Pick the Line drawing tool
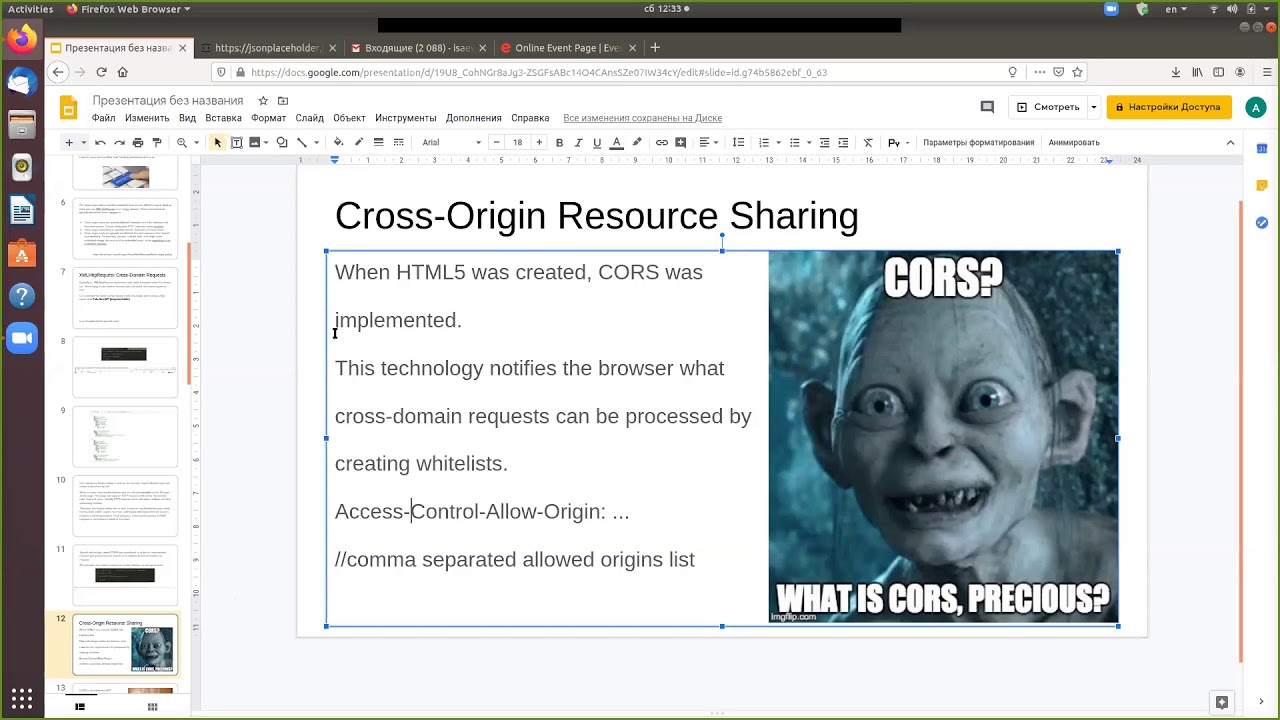This screenshot has height=720, width=1280. coord(301,142)
